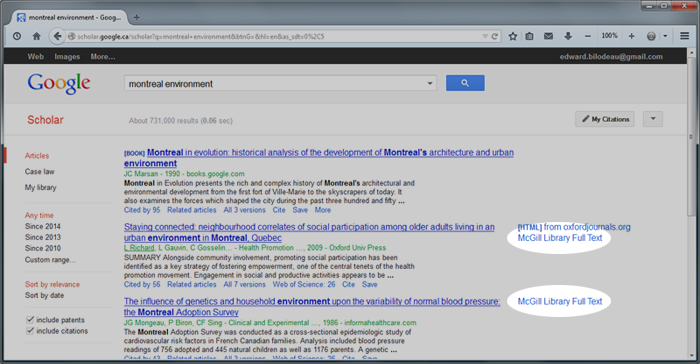Open the search box dropdown arrow
700x364 pixels.
(x=429, y=84)
